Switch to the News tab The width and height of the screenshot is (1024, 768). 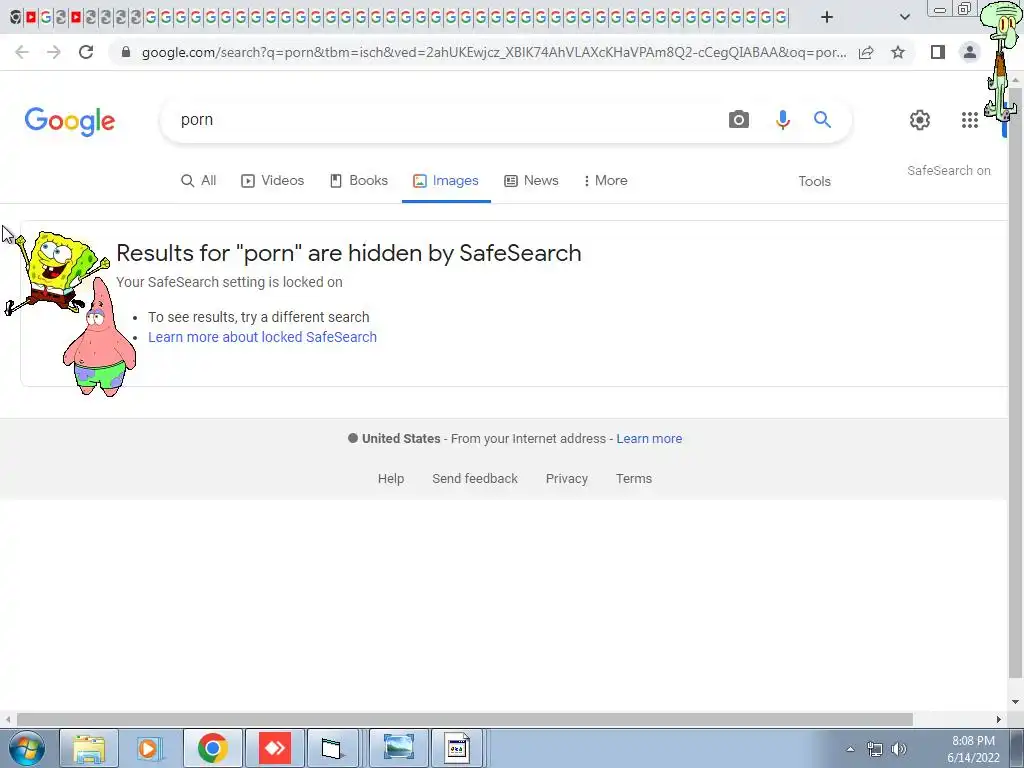pyautogui.click(x=532, y=181)
